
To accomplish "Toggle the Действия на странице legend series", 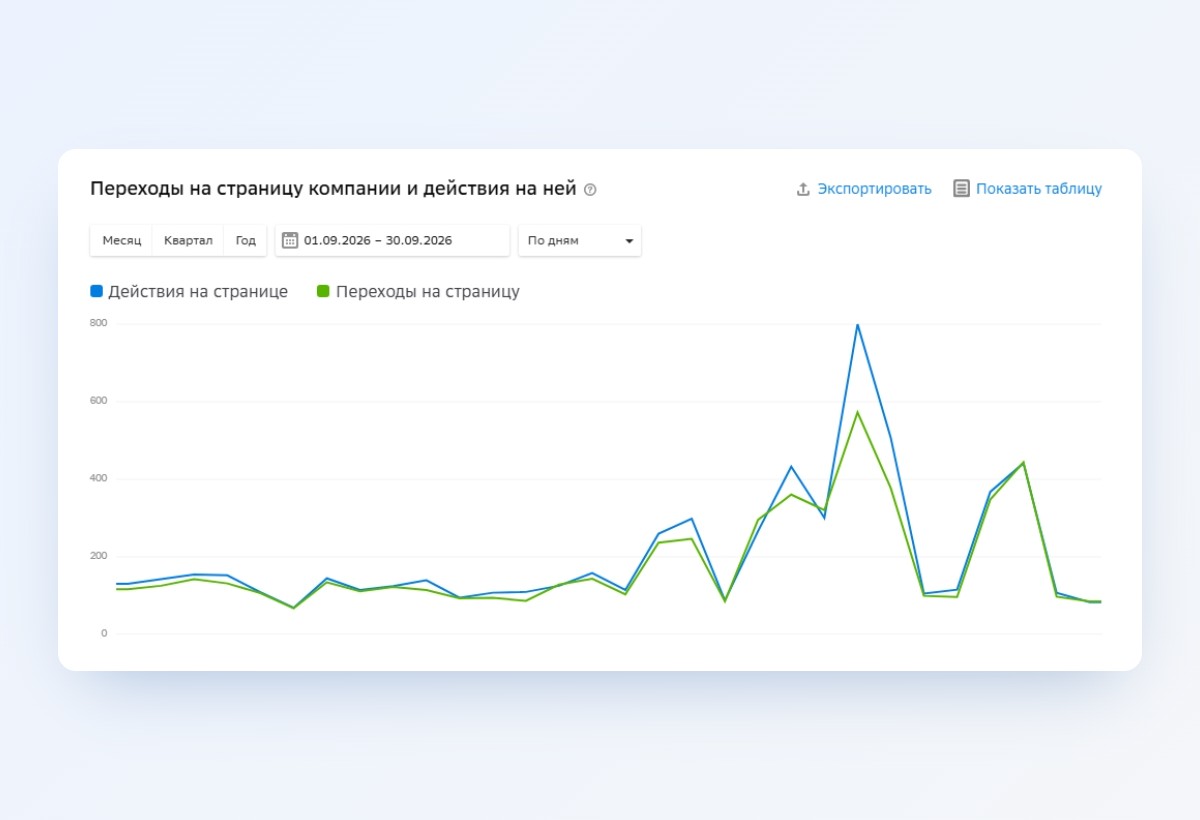I will click(189, 292).
